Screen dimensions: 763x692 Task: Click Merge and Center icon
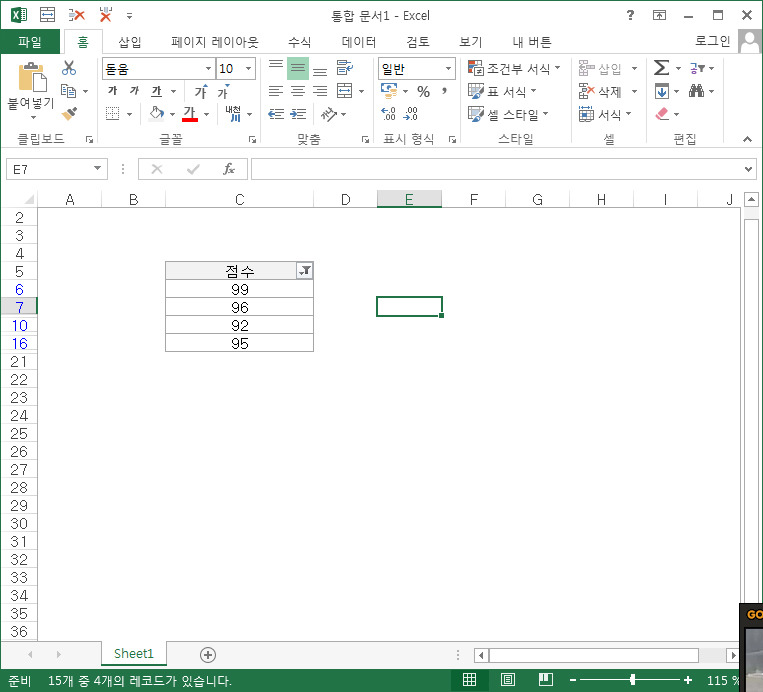tap(345, 91)
